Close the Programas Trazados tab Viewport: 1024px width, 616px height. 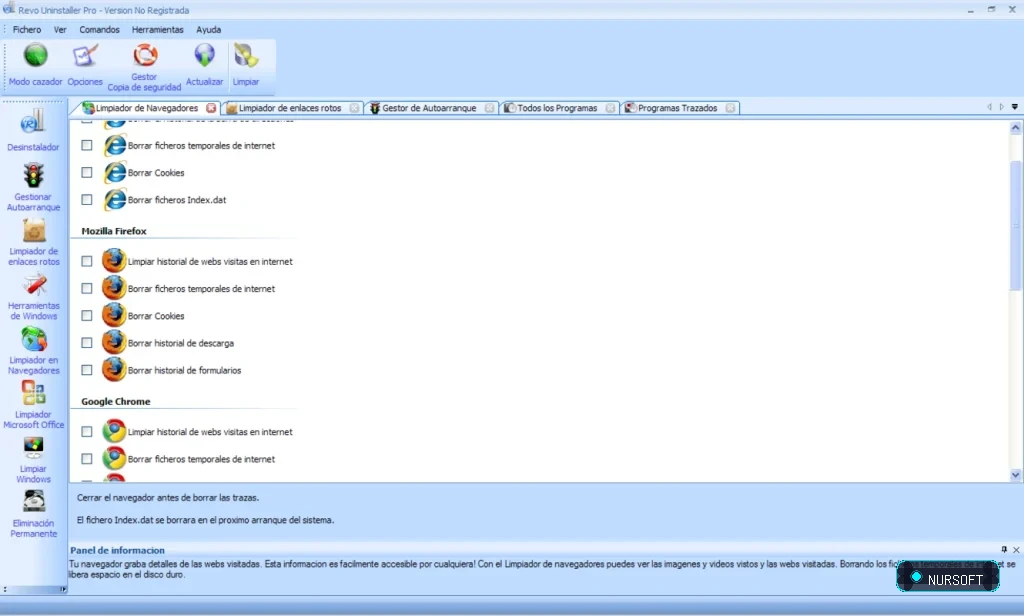click(x=730, y=108)
